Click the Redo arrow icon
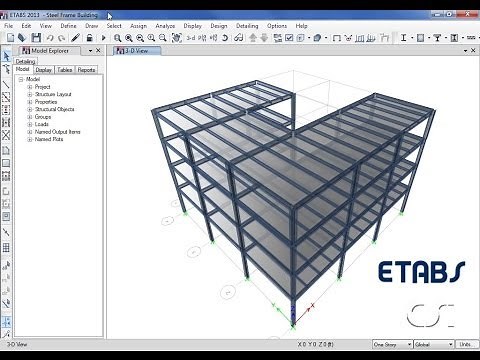 tap(61, 38)
